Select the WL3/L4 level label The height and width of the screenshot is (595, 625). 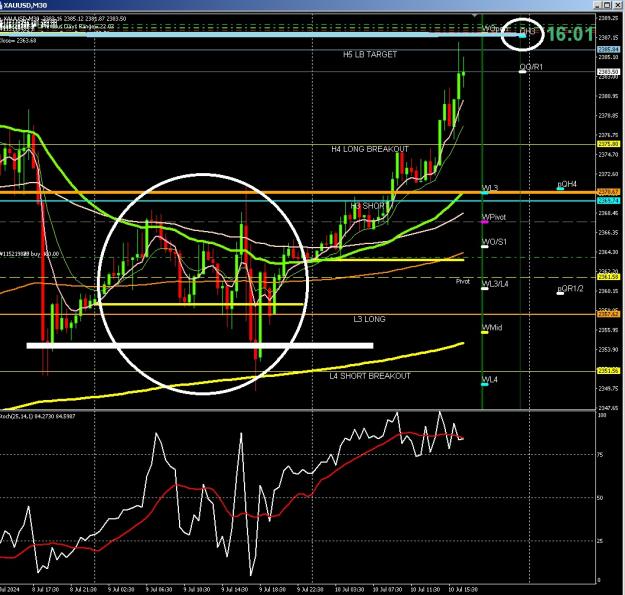pos(495,284)
